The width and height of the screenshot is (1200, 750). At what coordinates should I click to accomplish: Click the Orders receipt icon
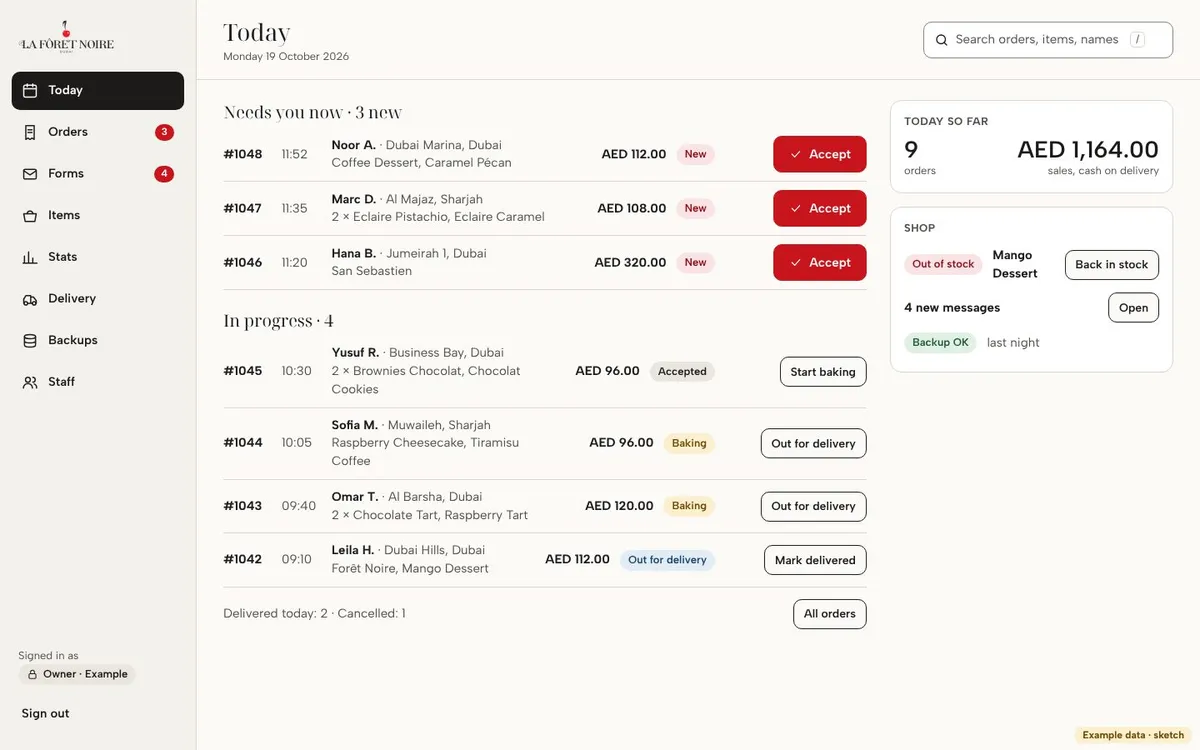coord(30,132)
